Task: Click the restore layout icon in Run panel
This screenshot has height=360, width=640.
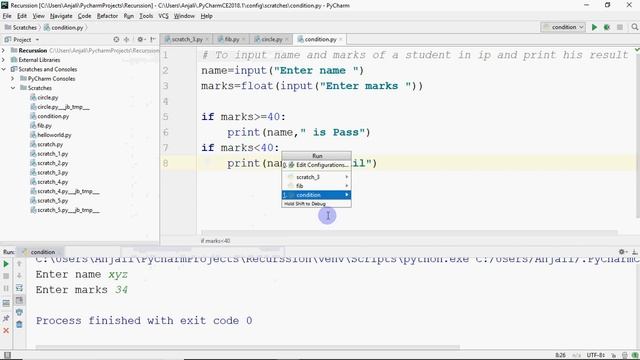Action: [6, 303]
